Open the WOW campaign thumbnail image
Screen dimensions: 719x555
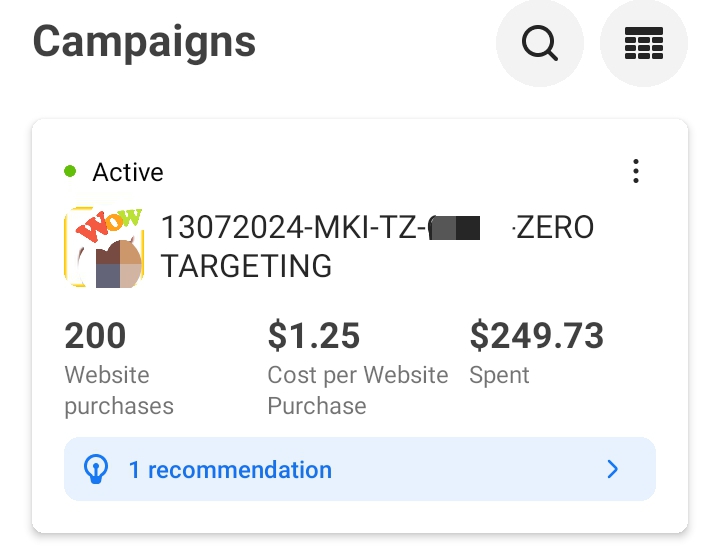104,247
